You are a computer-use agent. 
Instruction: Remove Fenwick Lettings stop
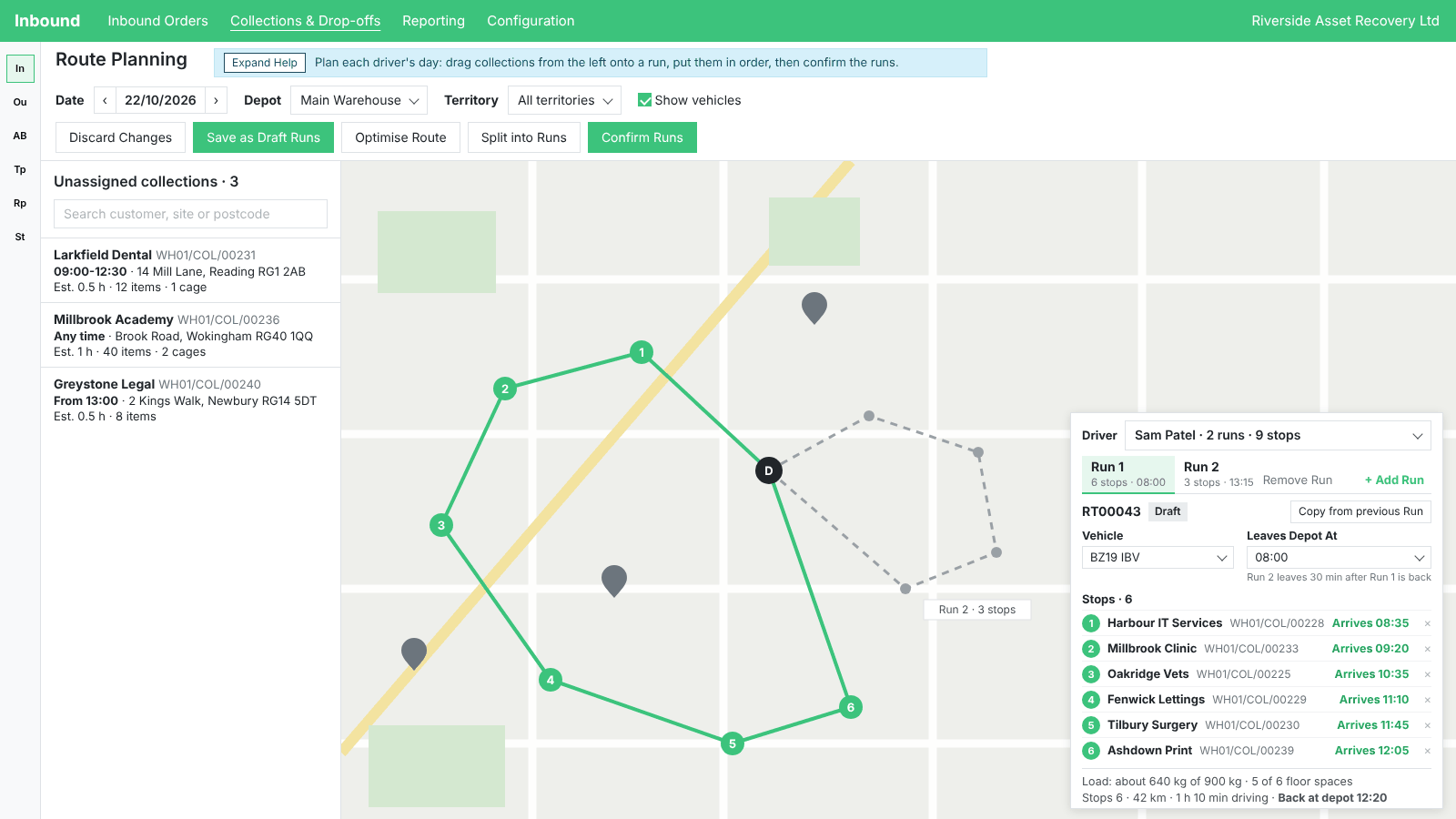(1427, 700)
